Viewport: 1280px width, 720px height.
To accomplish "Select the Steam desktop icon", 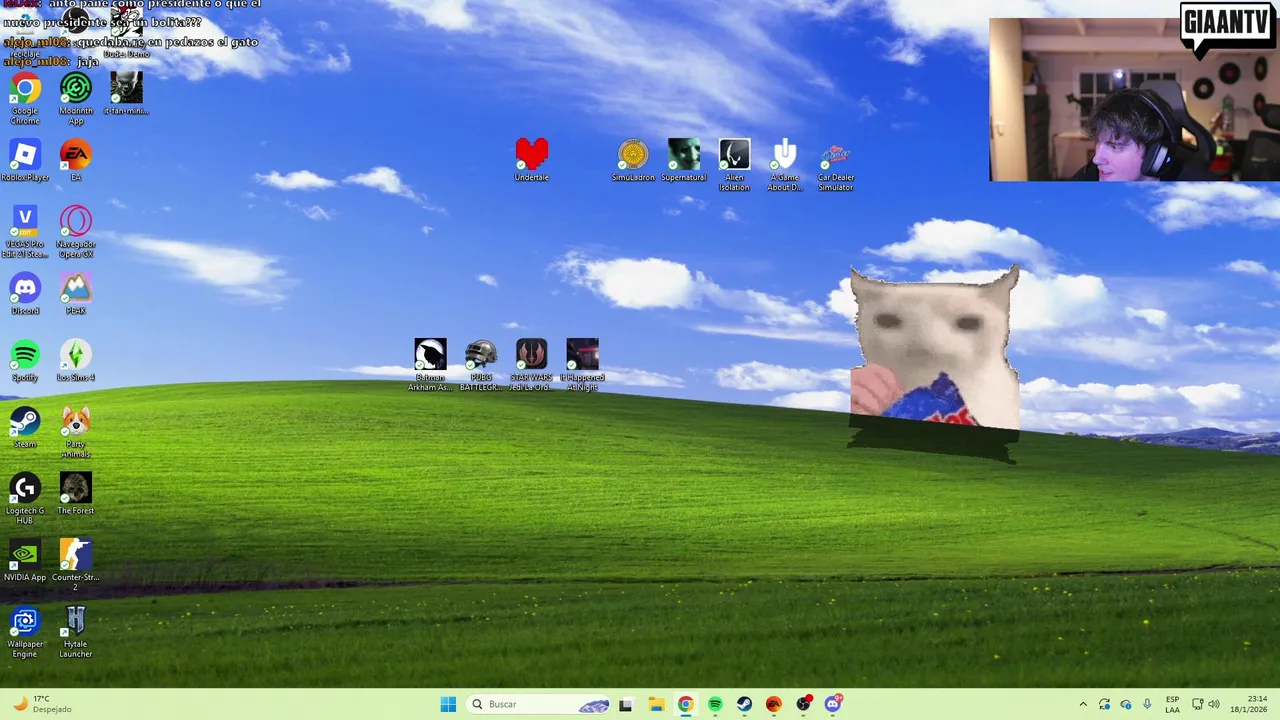I will pos(25,428).
